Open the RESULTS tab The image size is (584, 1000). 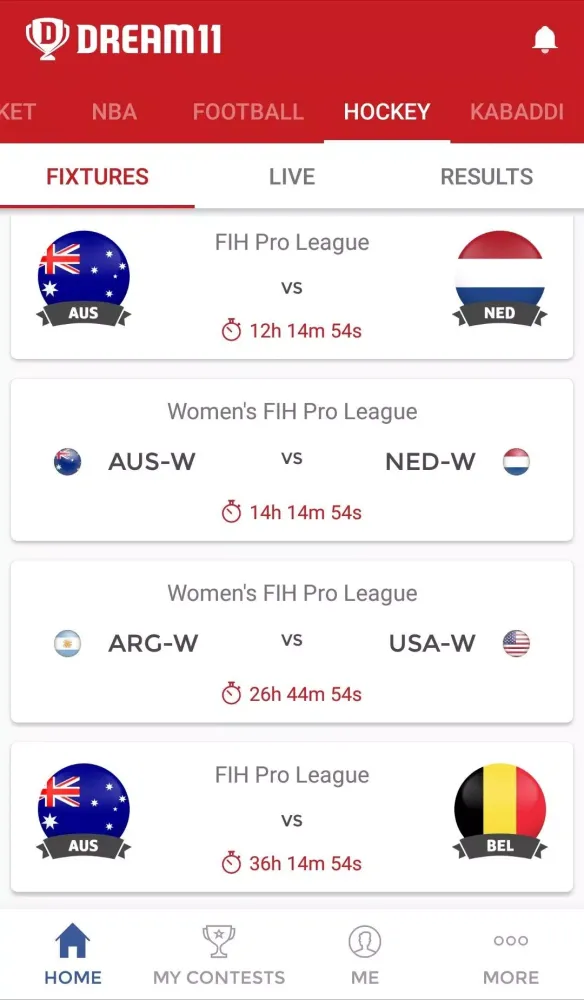487,176
